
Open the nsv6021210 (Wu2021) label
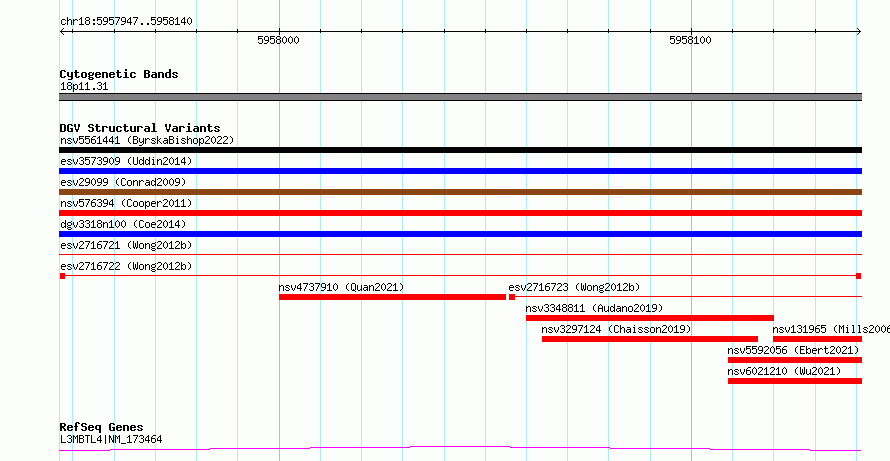[x=784, y=371]
